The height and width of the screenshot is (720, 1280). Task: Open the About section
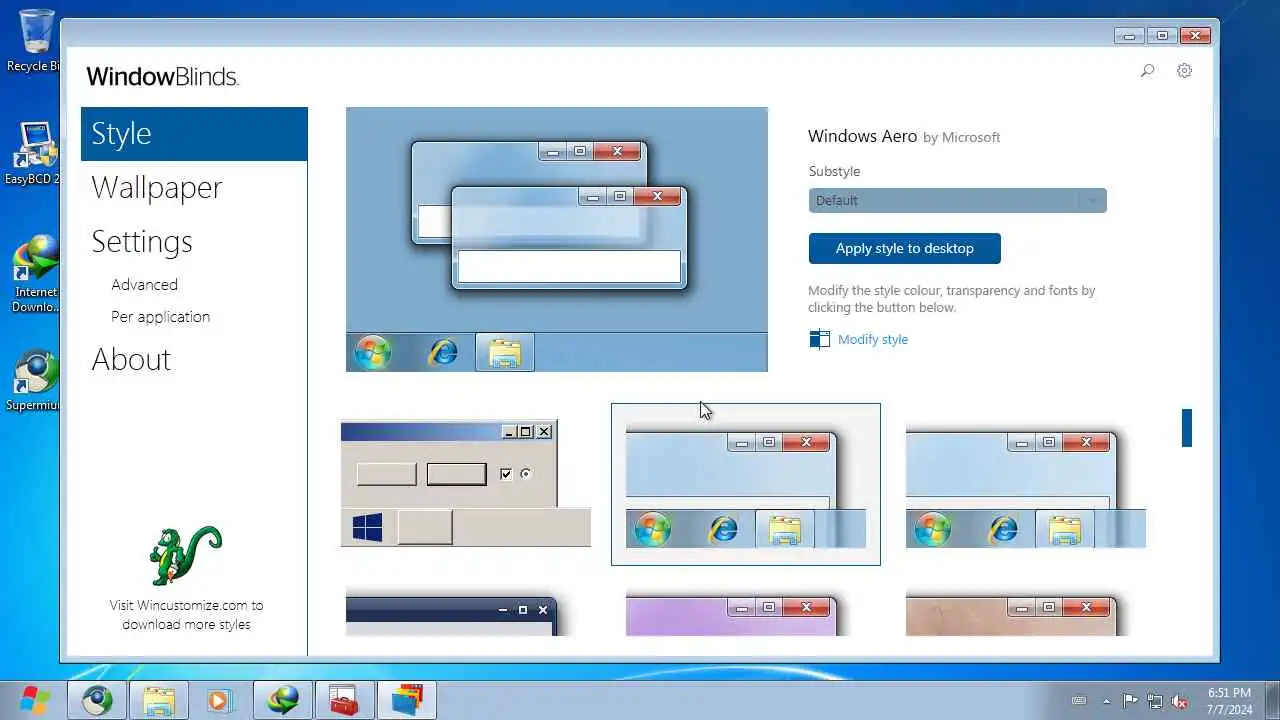click(131, 360)
